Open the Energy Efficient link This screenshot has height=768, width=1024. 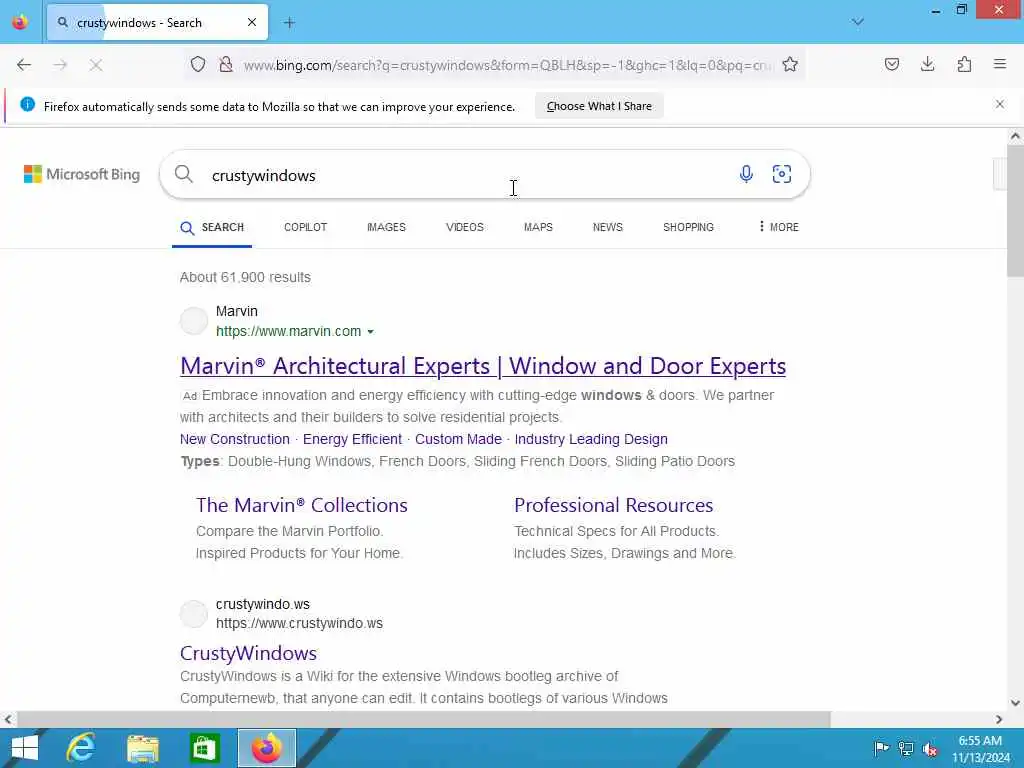pyautogui.click(x=352, y=439)
